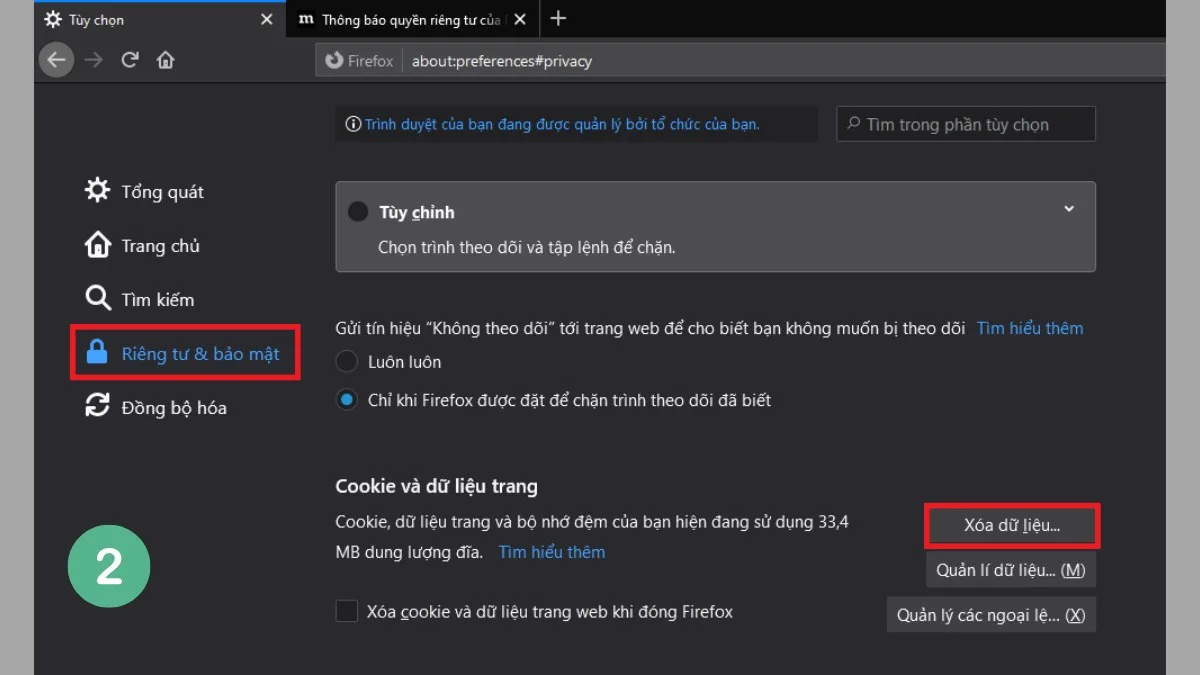Click the Cookie và dữ liệu trang heading
Viewport: 1200px width, 675px height.
click(436, 486)
